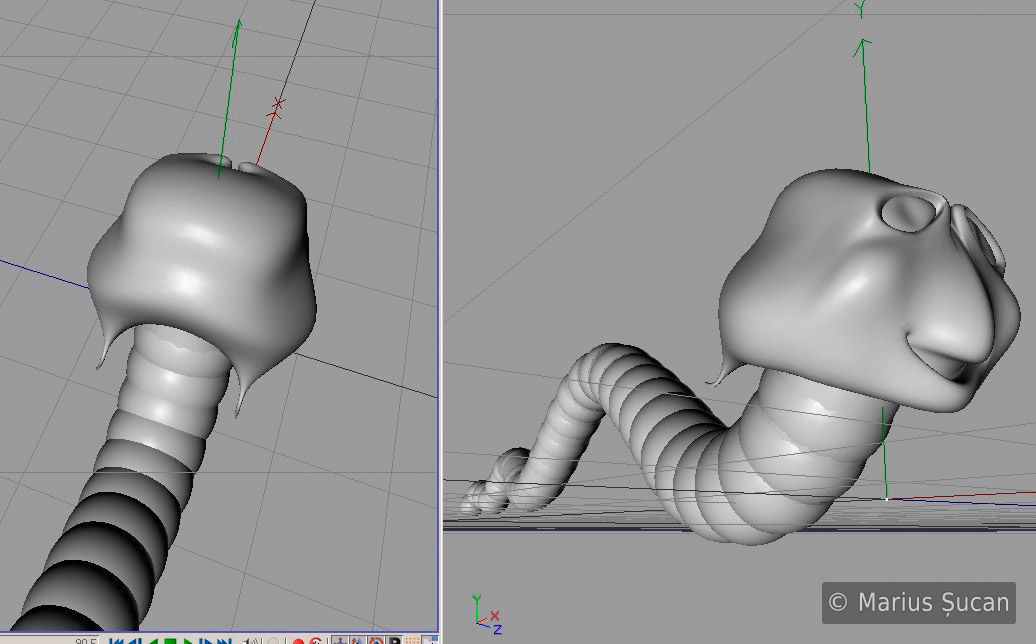This screenshot has height=644, width=1036.
Task: Stop playback with the green square button
Action: coord(170,641)
